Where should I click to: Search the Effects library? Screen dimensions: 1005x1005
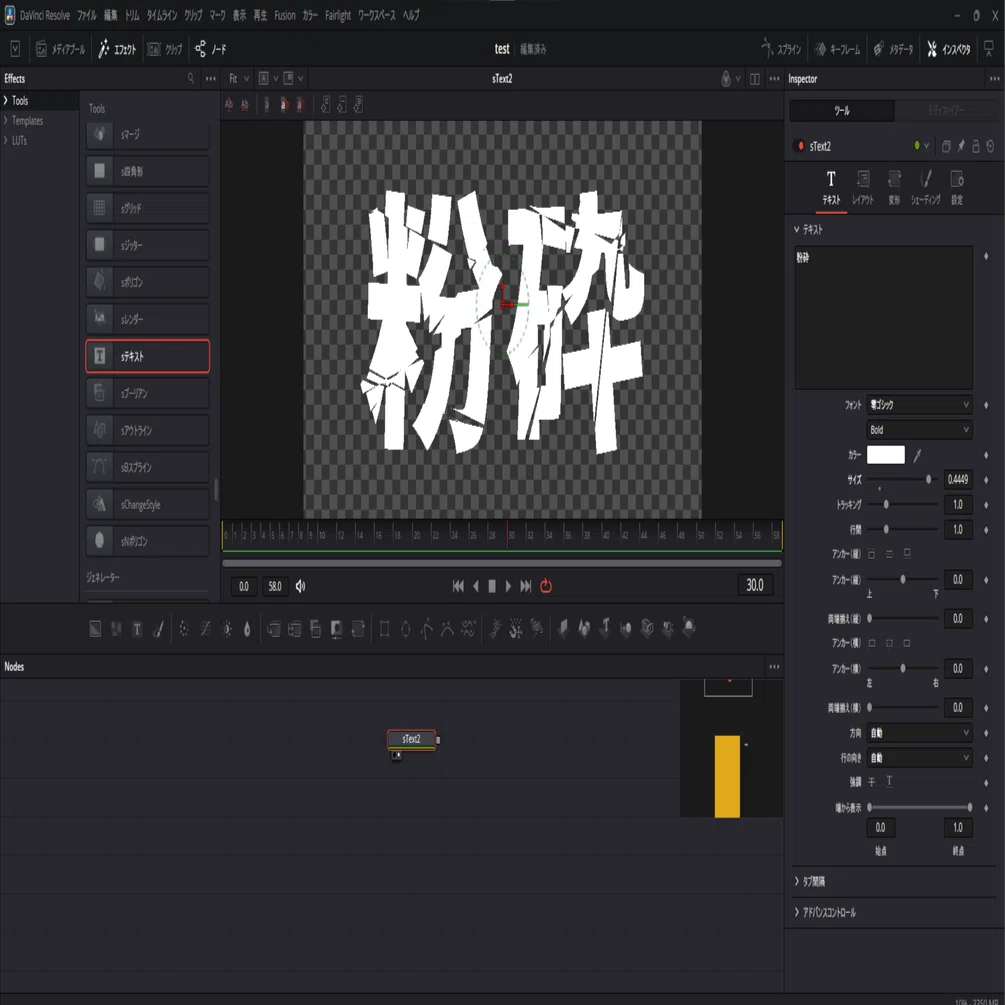[190, 78]
